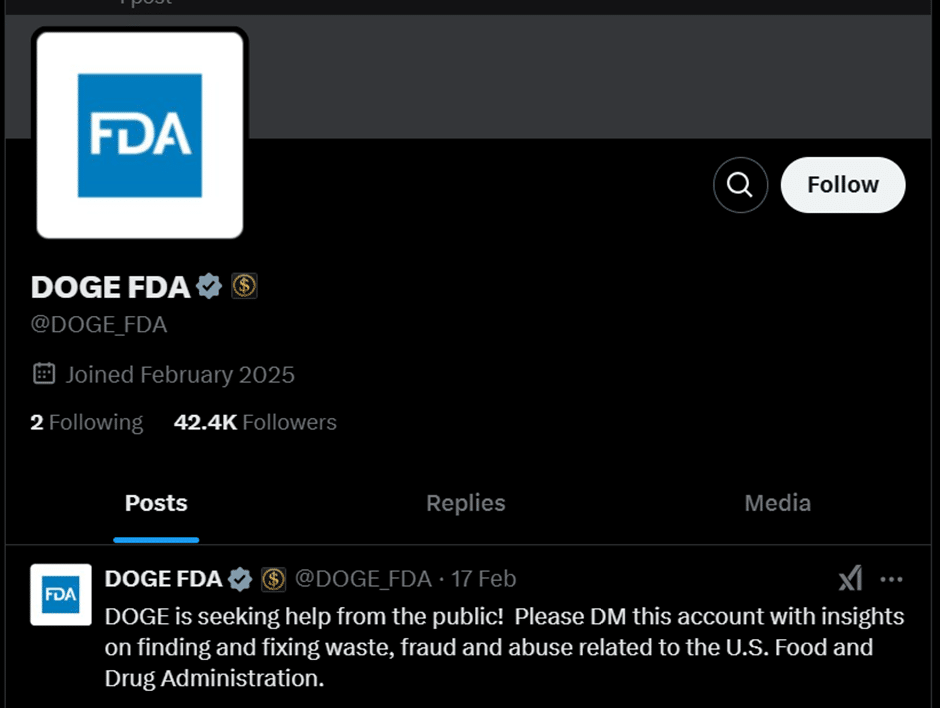Open the 42.4K Followers list
This screenshot has height=708, width=940.
pyautogui.click(x=255, y=422)
